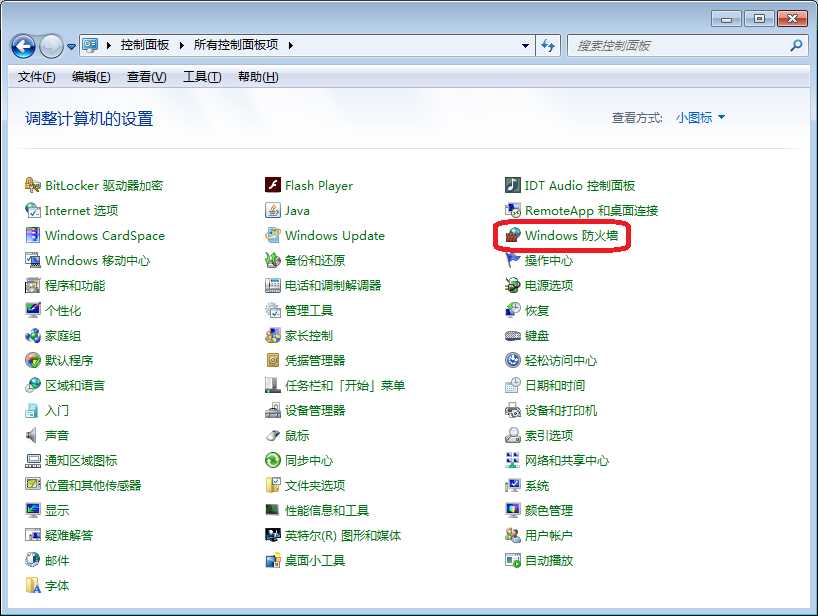The image size is (818, 616).
Task: Open the 文件夹选项 link
Action: pos(315,486)
